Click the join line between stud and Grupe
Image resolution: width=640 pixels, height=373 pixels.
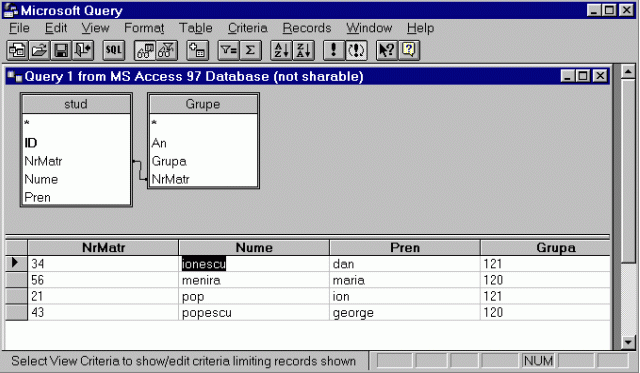(x=140, y=170)
